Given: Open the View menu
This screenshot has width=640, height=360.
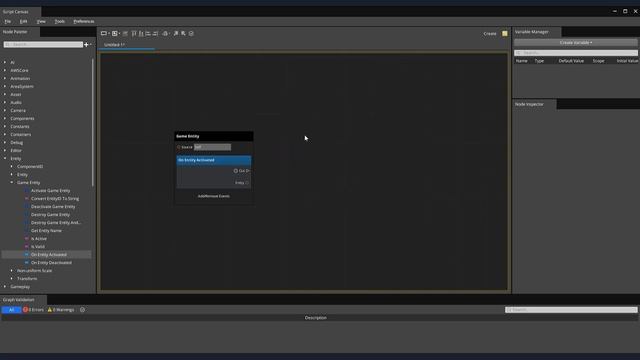Looking at the screenshot, I should (41, 21).
